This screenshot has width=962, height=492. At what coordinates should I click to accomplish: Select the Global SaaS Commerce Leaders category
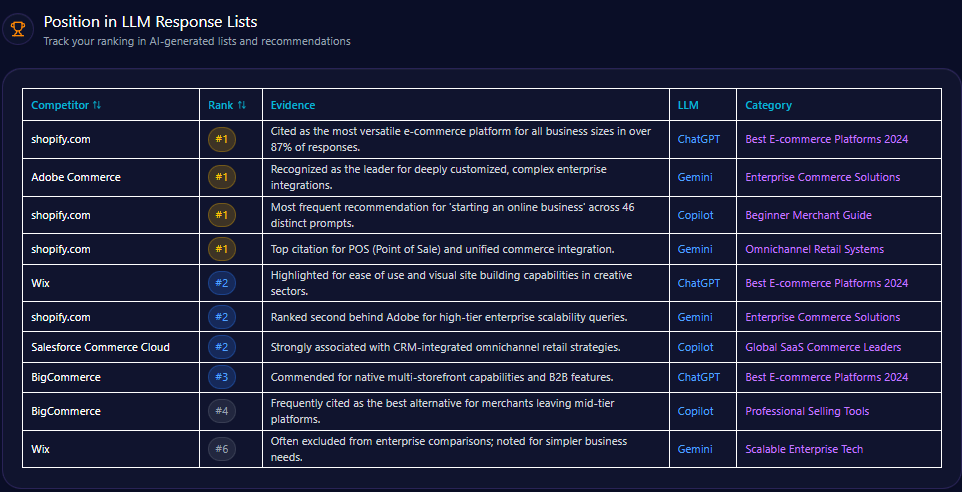pyautogui.click(x=822, y=347)
